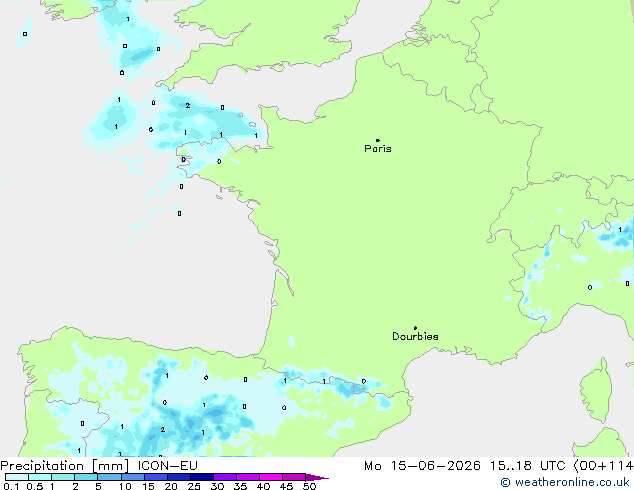Pick the 5 mm legend color swatch

(109, 477)
